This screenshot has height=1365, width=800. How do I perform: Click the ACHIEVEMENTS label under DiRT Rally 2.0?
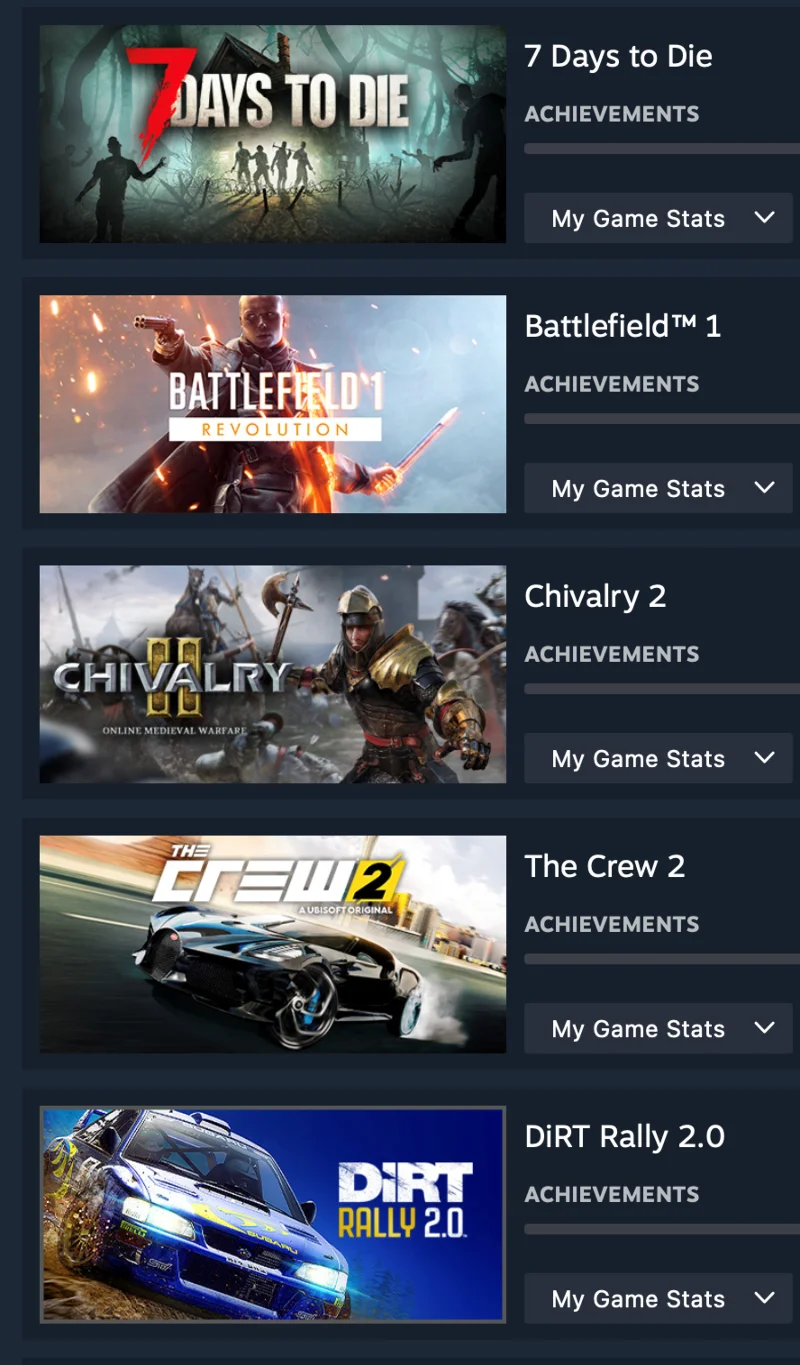[612, 1194]
